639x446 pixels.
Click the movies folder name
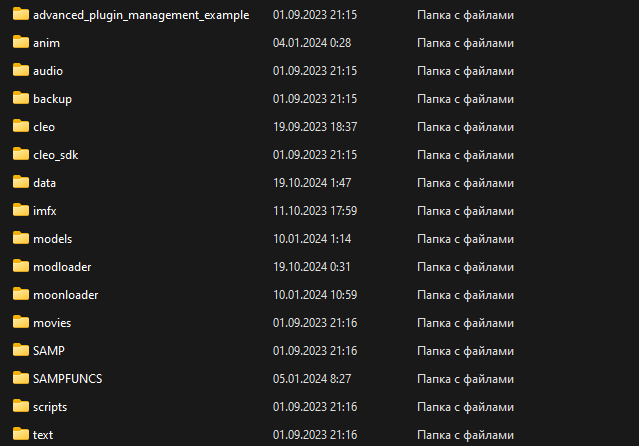[x=52, y=323]
